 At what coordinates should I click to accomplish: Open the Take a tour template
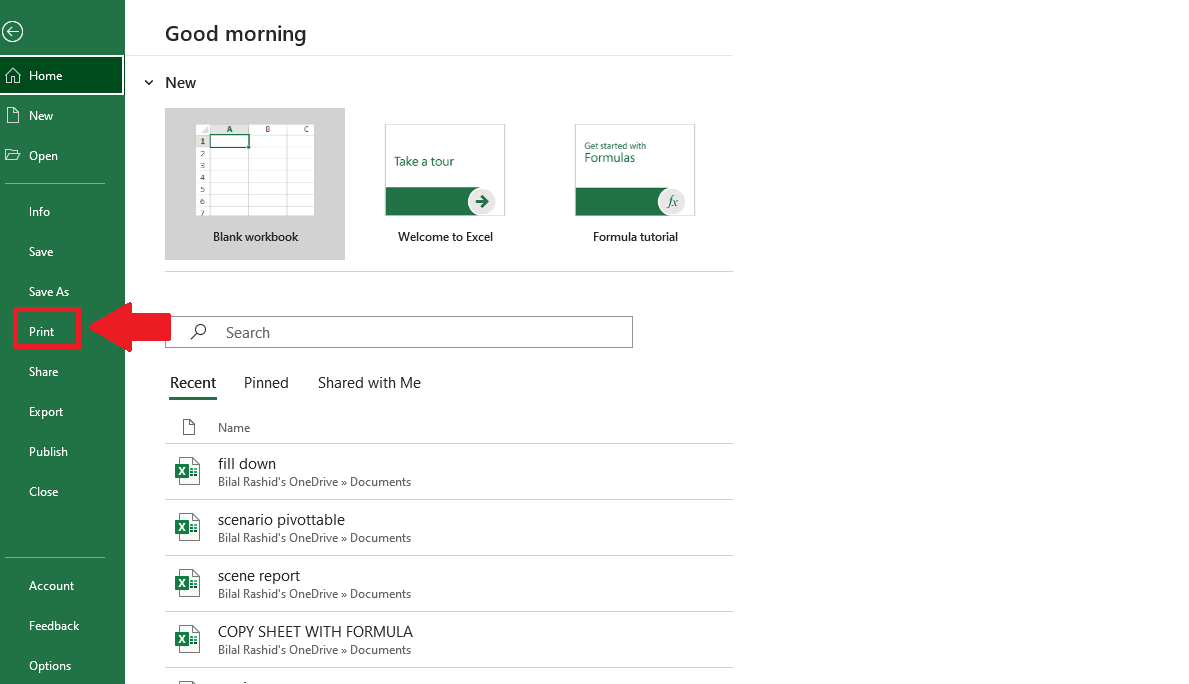tap(445, 183)
